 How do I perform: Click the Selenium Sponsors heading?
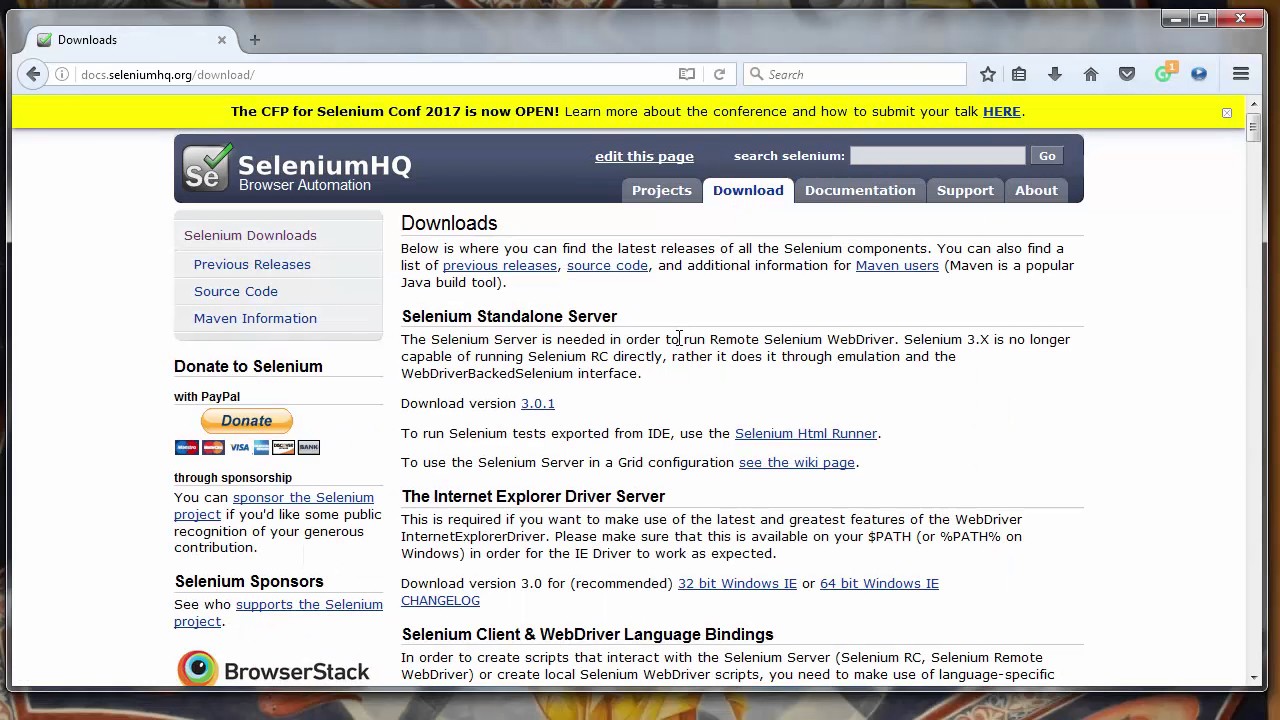pos(249,581)
